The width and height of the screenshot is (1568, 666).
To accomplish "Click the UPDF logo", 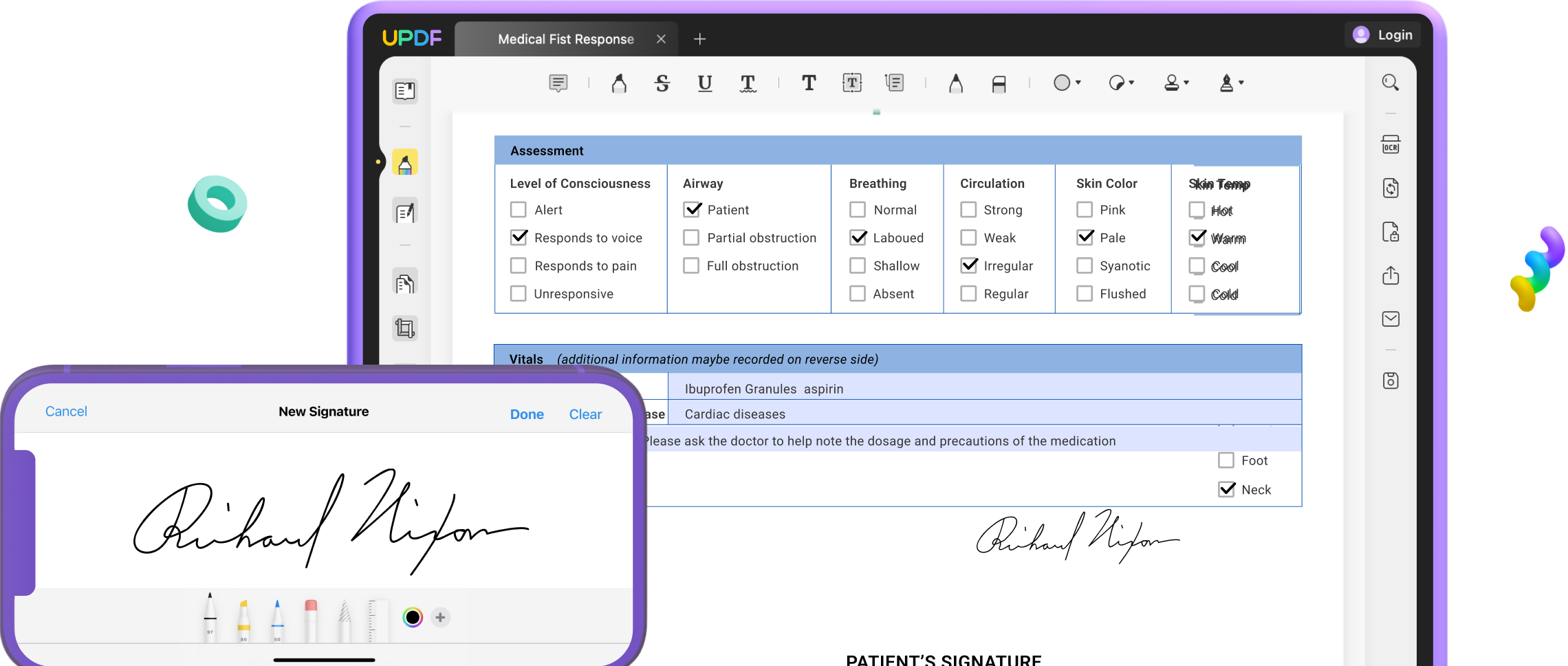I will pos(412,38).
